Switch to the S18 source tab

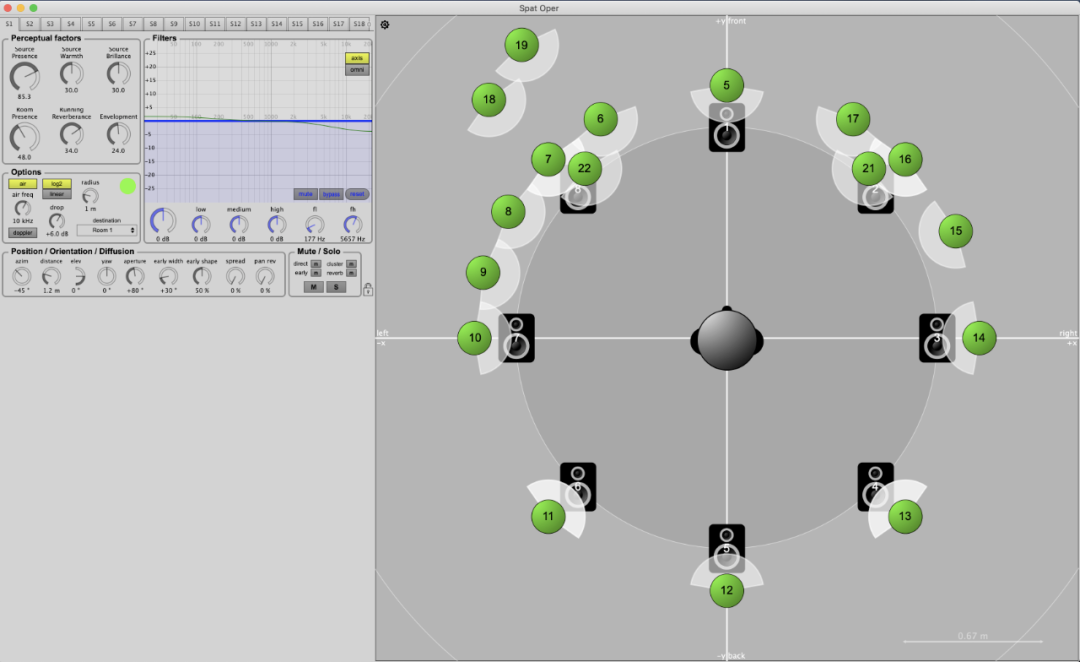coord(359,24)
